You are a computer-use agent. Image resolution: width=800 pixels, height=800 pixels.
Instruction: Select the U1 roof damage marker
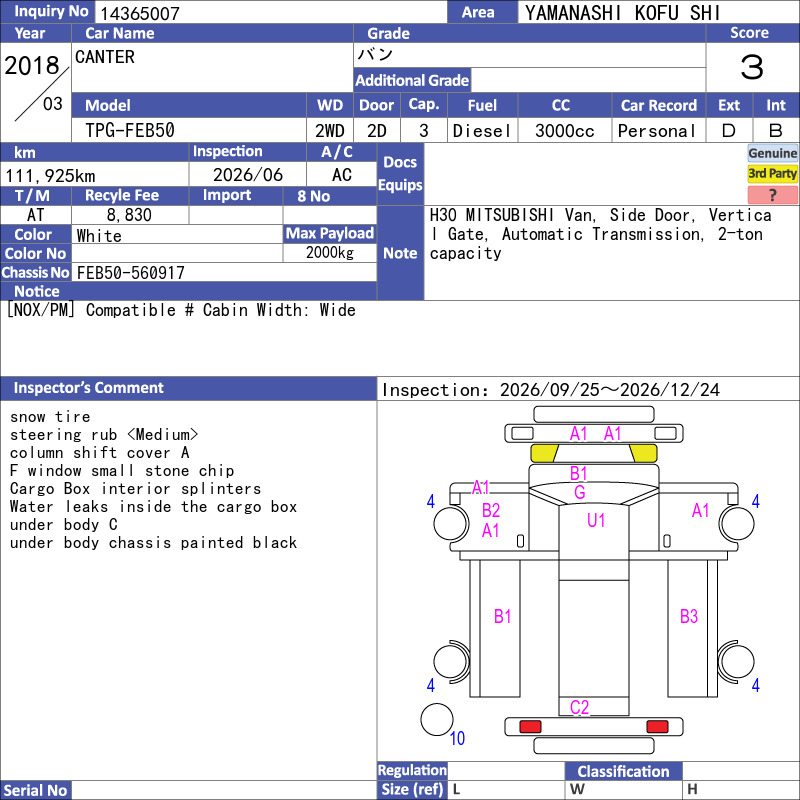tap(595, 520)
